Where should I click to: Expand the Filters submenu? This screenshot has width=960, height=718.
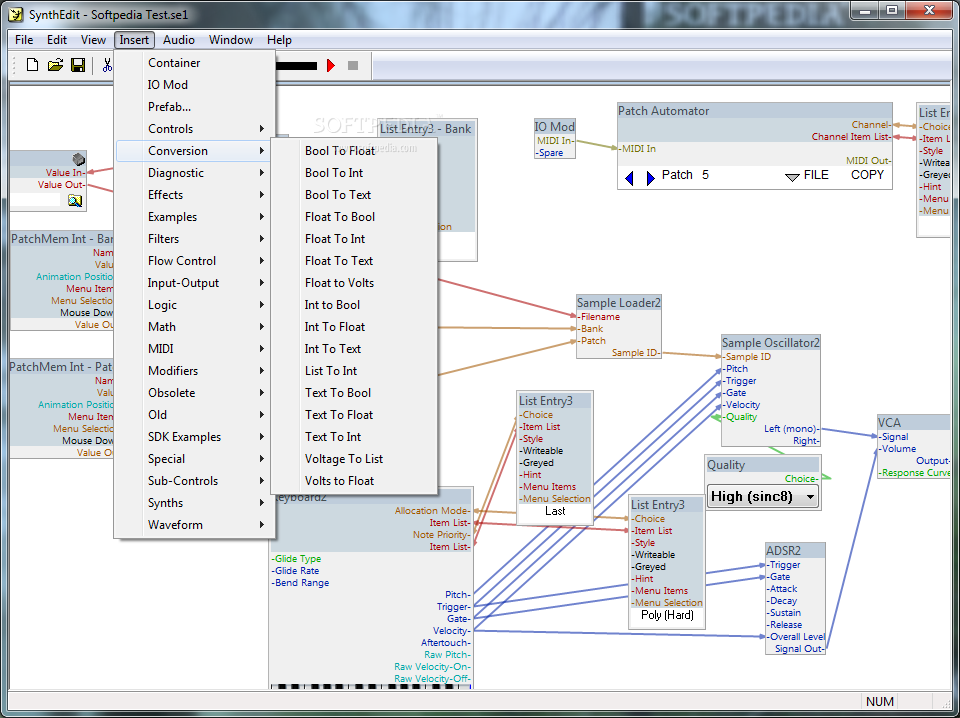[195, 239]
